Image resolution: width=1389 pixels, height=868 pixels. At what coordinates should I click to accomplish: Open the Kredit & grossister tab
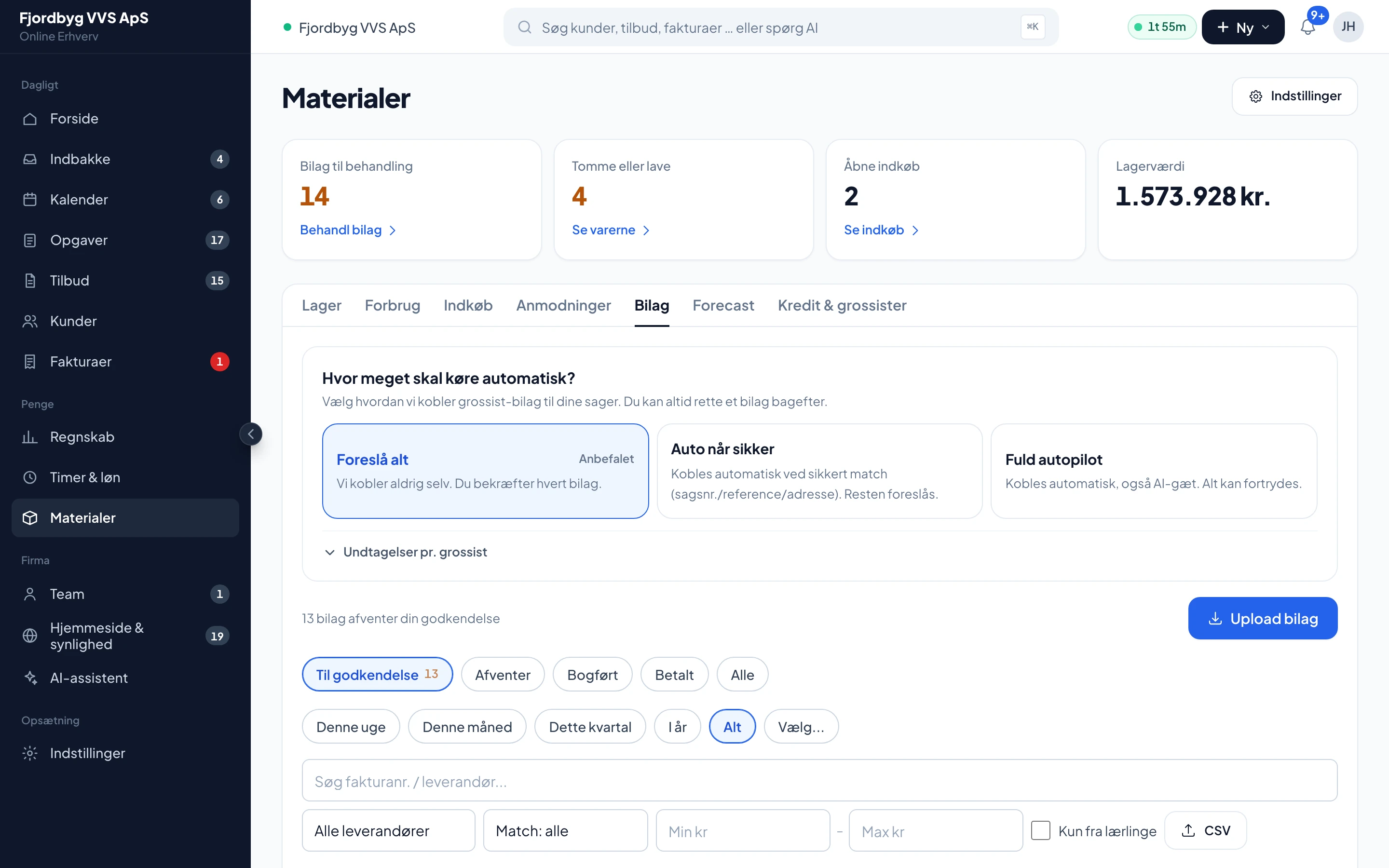pos(842,305)
